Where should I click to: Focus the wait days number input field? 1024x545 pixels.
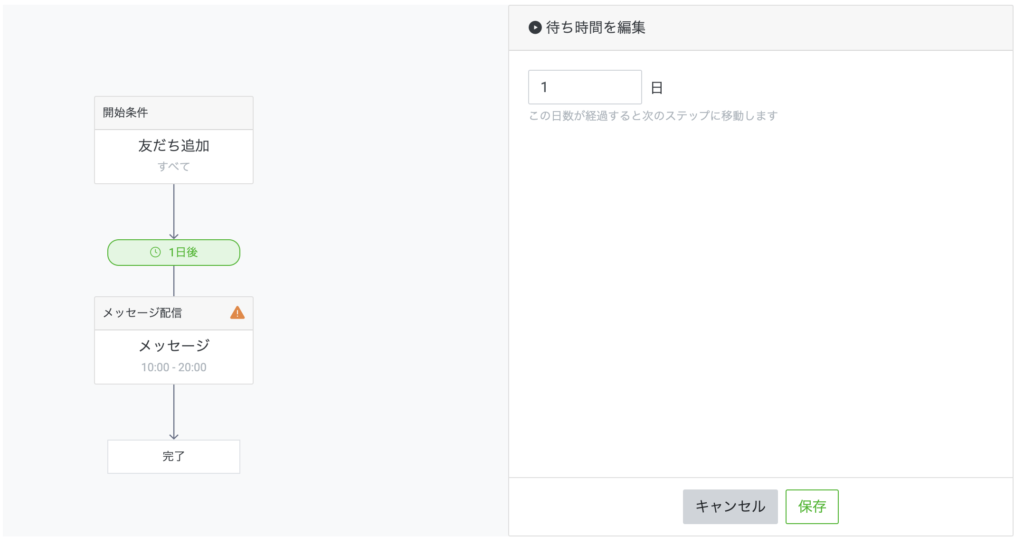tap(585, 87)
